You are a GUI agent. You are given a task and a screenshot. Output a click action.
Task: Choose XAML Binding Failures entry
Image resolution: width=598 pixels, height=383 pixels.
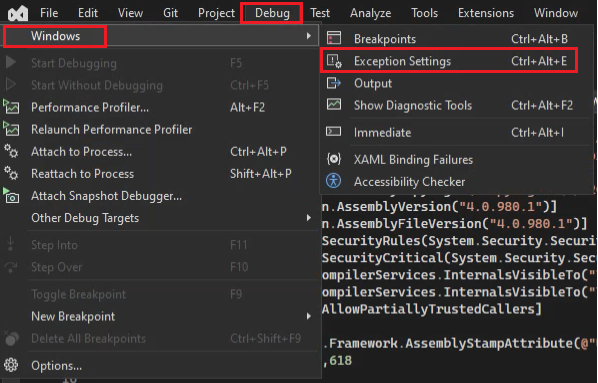[x=456, y=159]
